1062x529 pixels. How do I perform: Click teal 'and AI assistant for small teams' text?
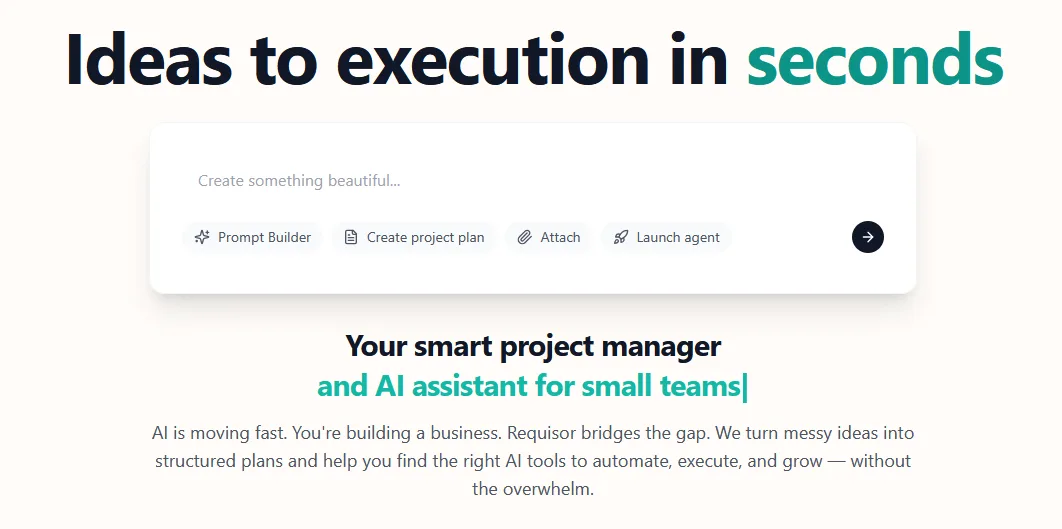(528, 386)
